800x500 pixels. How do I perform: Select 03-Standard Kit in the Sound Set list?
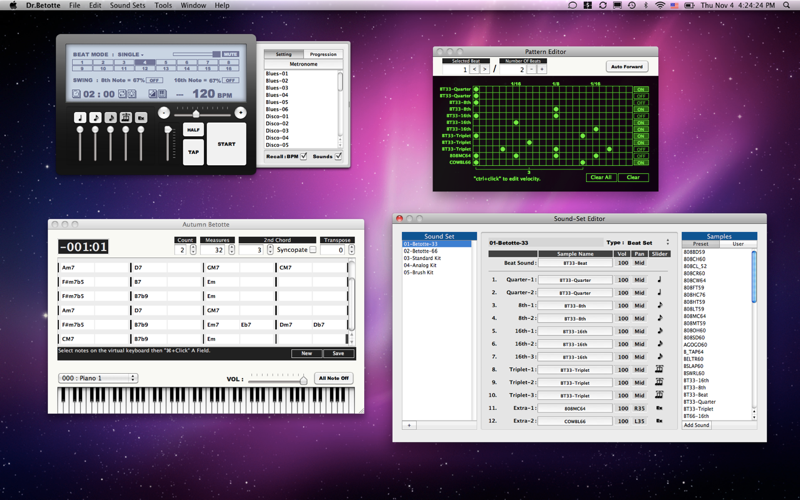[422, 258]
